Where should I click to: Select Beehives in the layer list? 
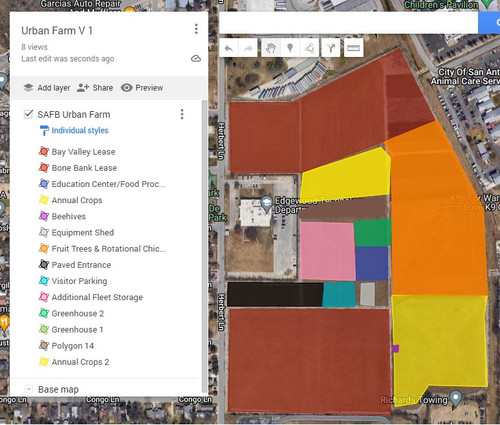[x=69, y=216]
